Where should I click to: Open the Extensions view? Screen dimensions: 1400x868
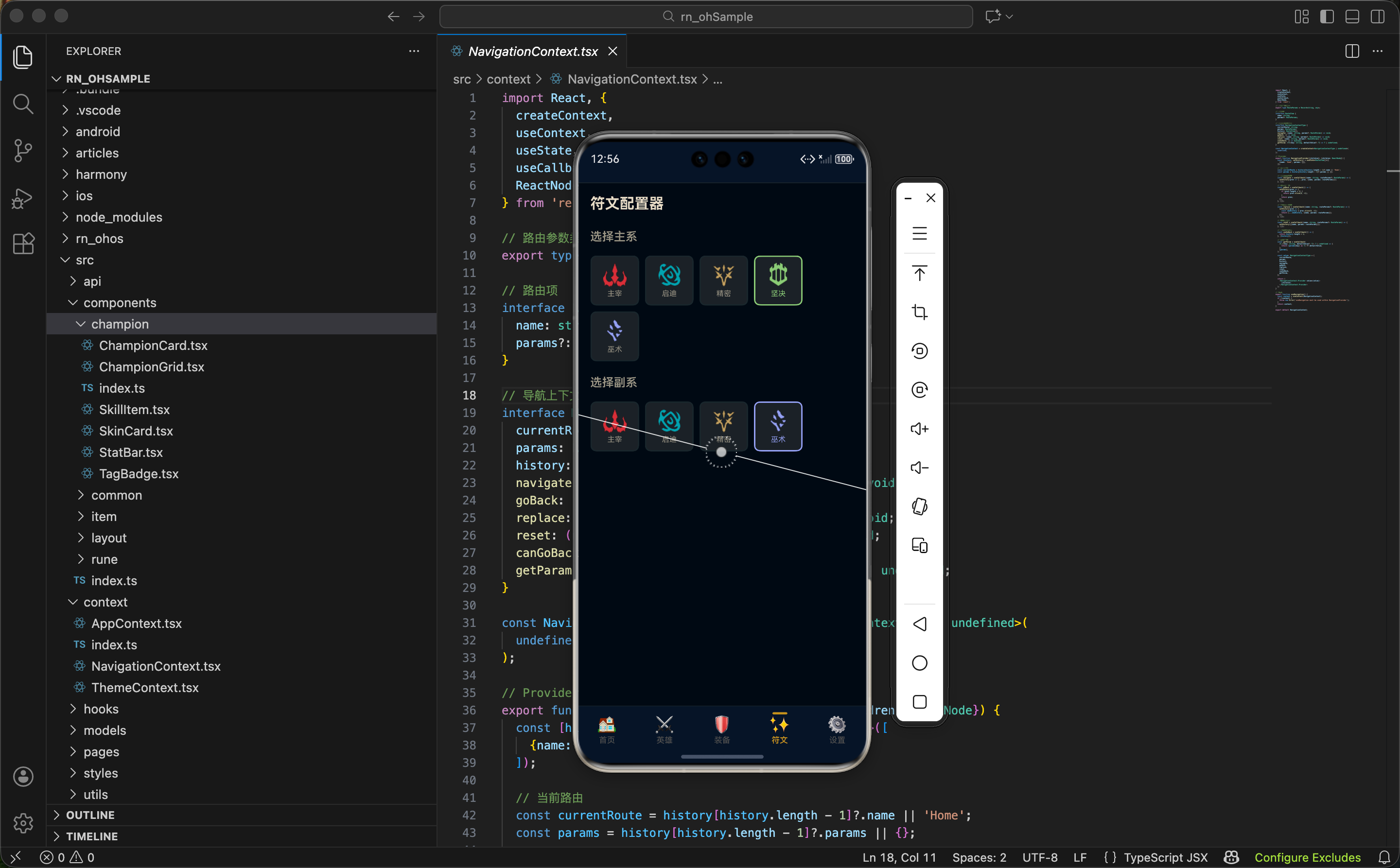click(23, 244)
